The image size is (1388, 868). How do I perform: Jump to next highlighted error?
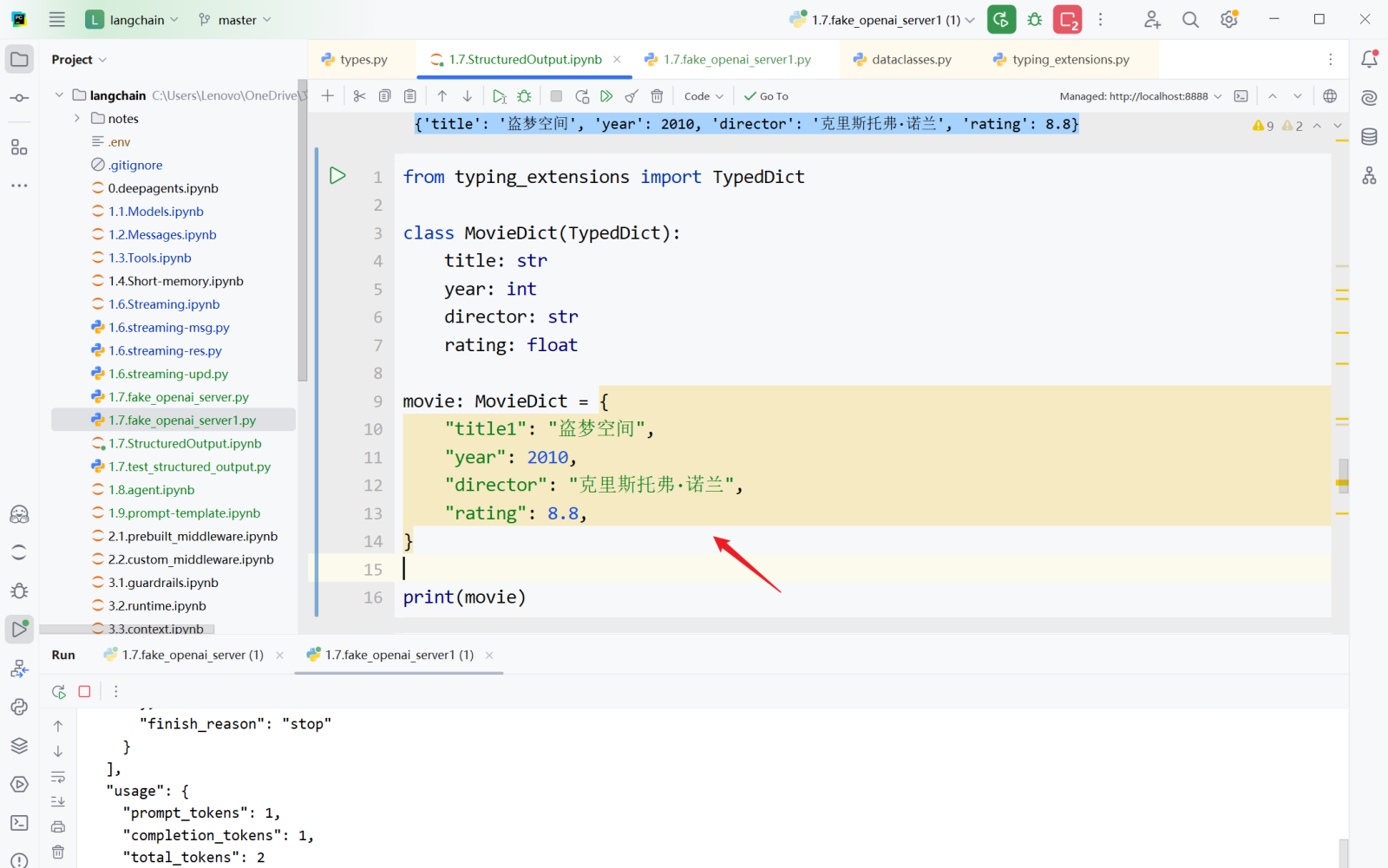click(1338, 126)
